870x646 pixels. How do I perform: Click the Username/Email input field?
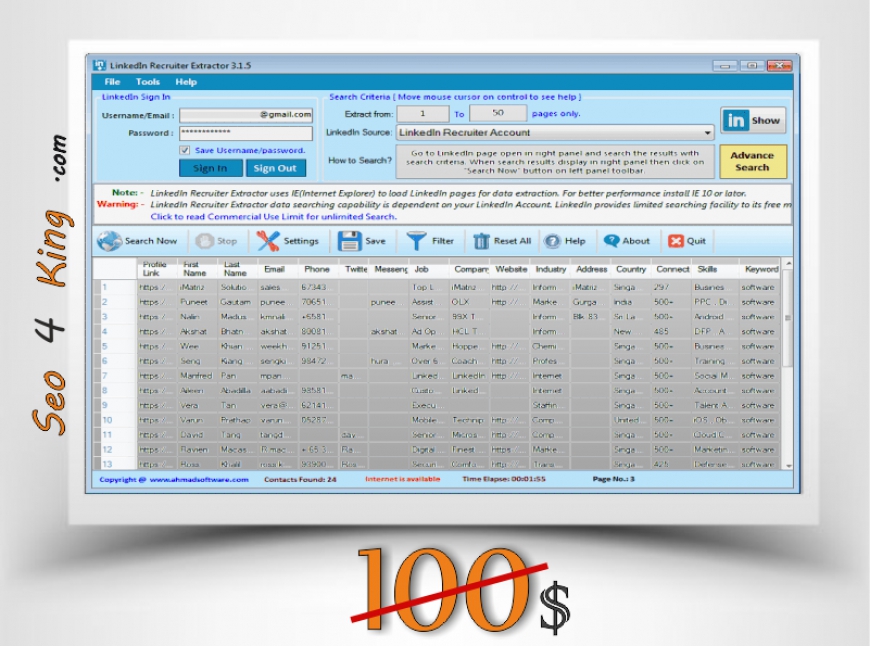click(x=246, y=115)
